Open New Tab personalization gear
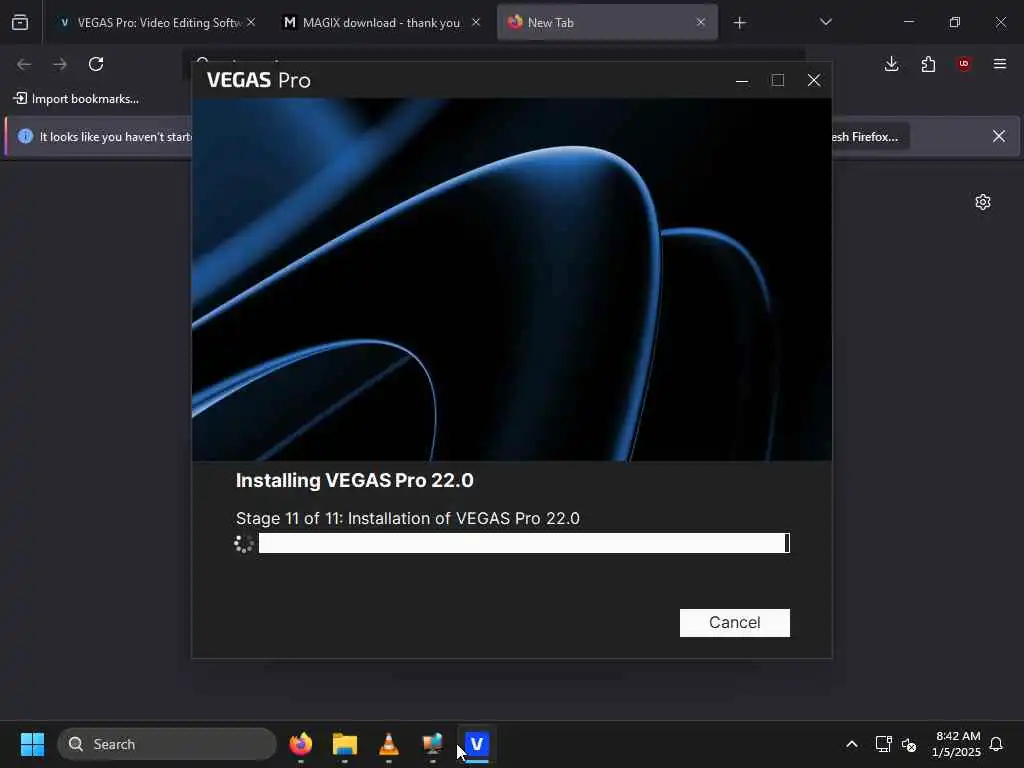Screen dimensions: 1024x768 tap(983, 202)
